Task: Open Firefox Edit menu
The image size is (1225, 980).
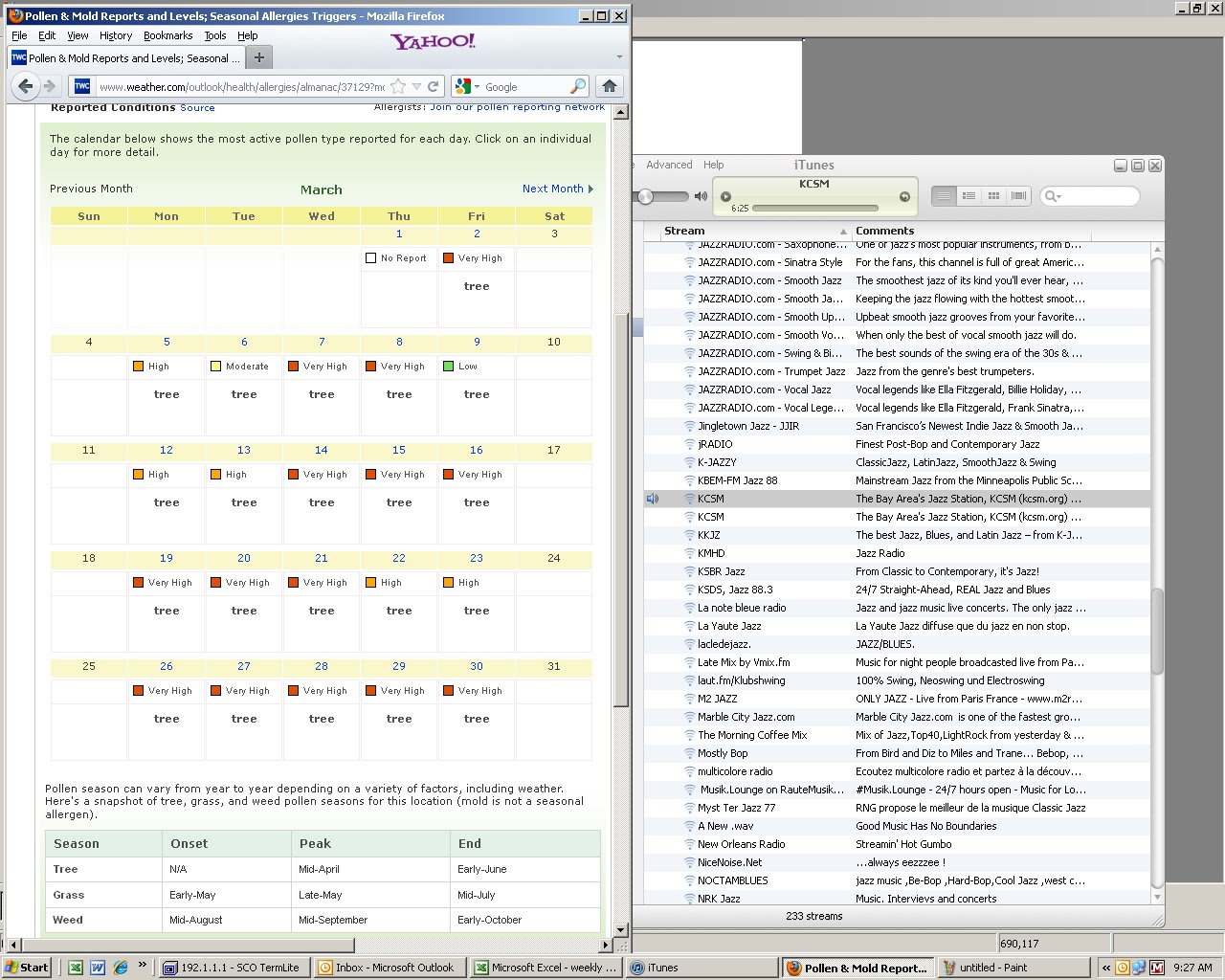Action: (x=47, y=35)
